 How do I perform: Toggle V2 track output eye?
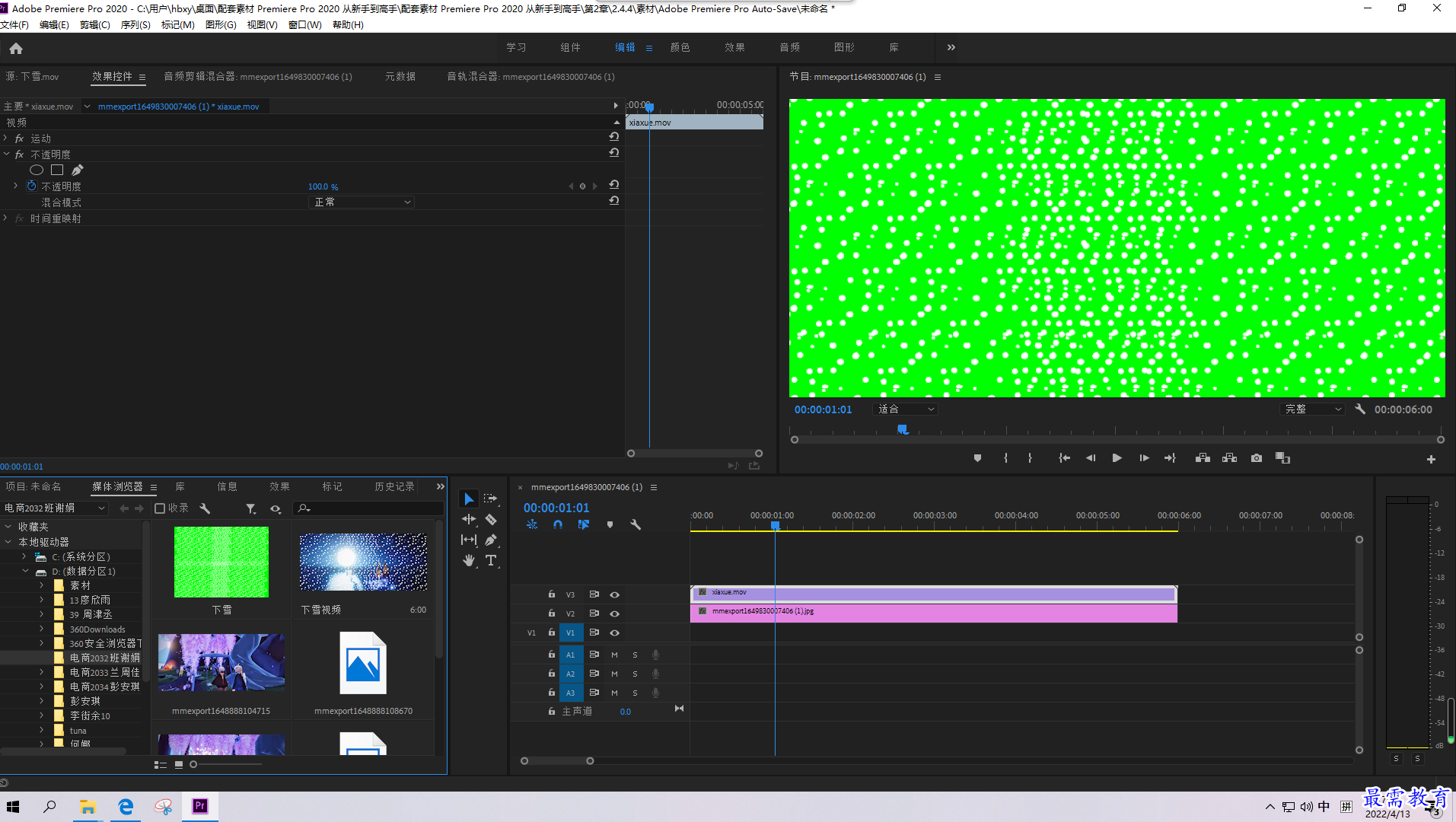coord(614,613)
